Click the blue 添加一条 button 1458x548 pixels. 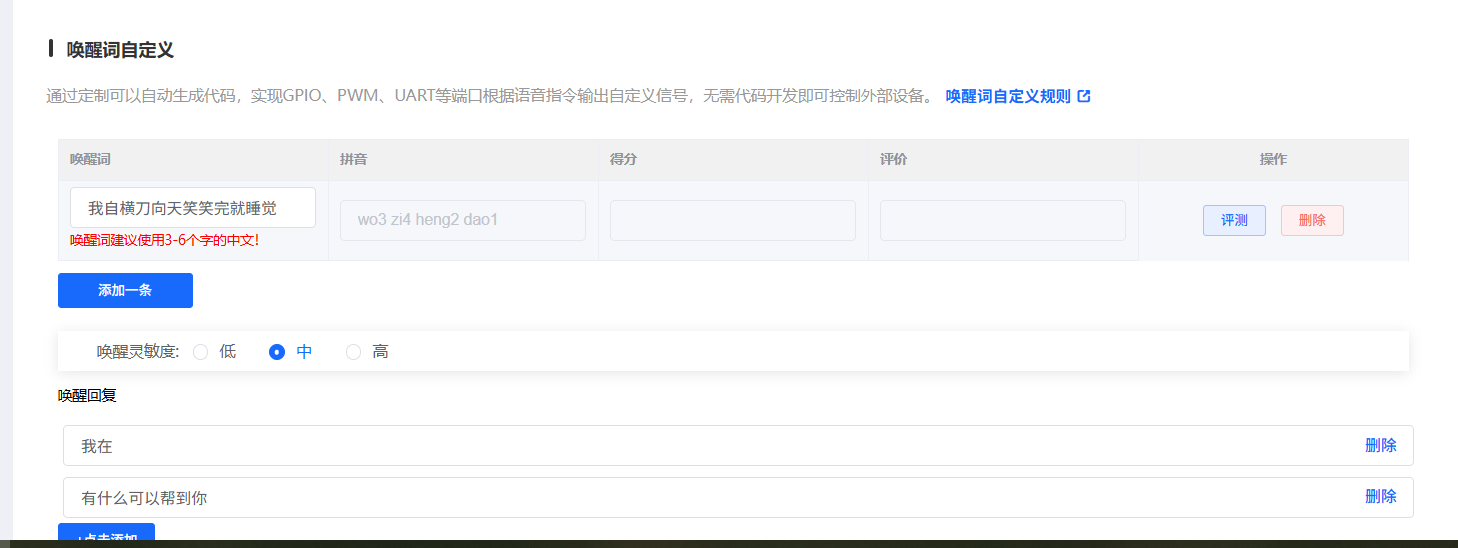[x=125, y=290]
